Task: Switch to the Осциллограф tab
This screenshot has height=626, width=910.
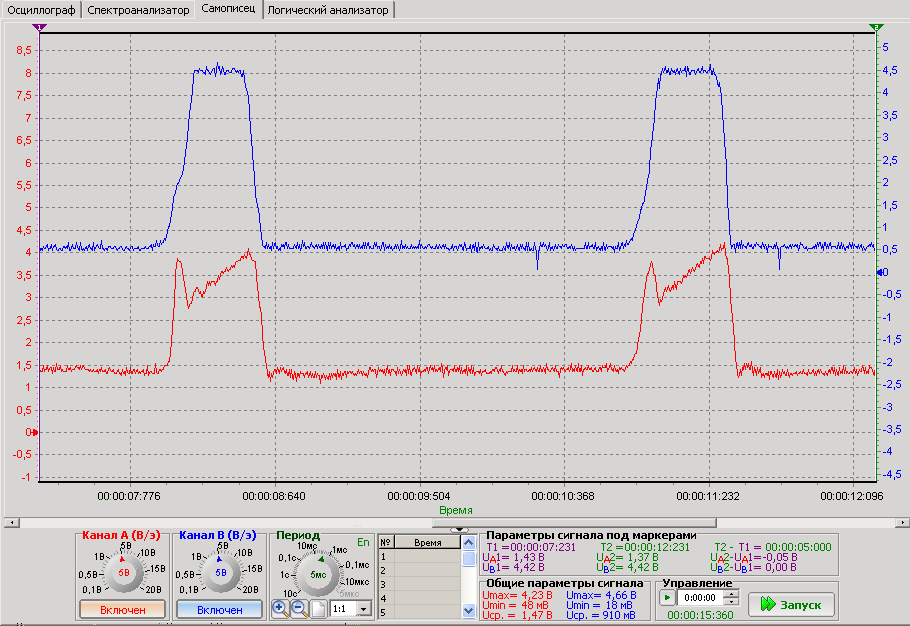Action: pyautogui.click(x=41, y=10)
